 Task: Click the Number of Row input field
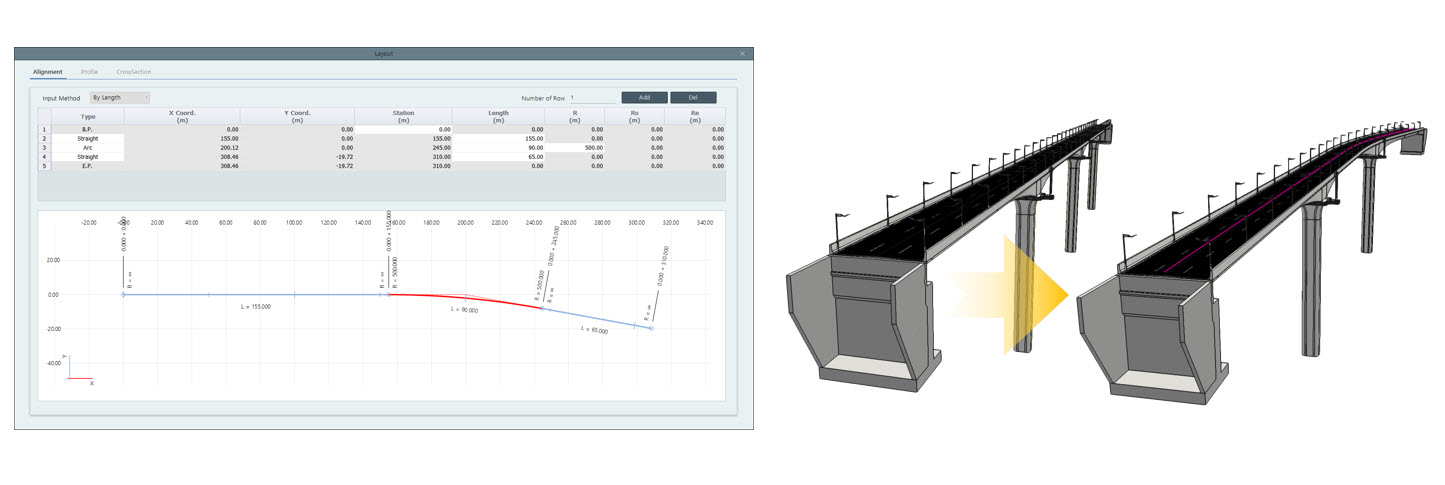[591, 98]
